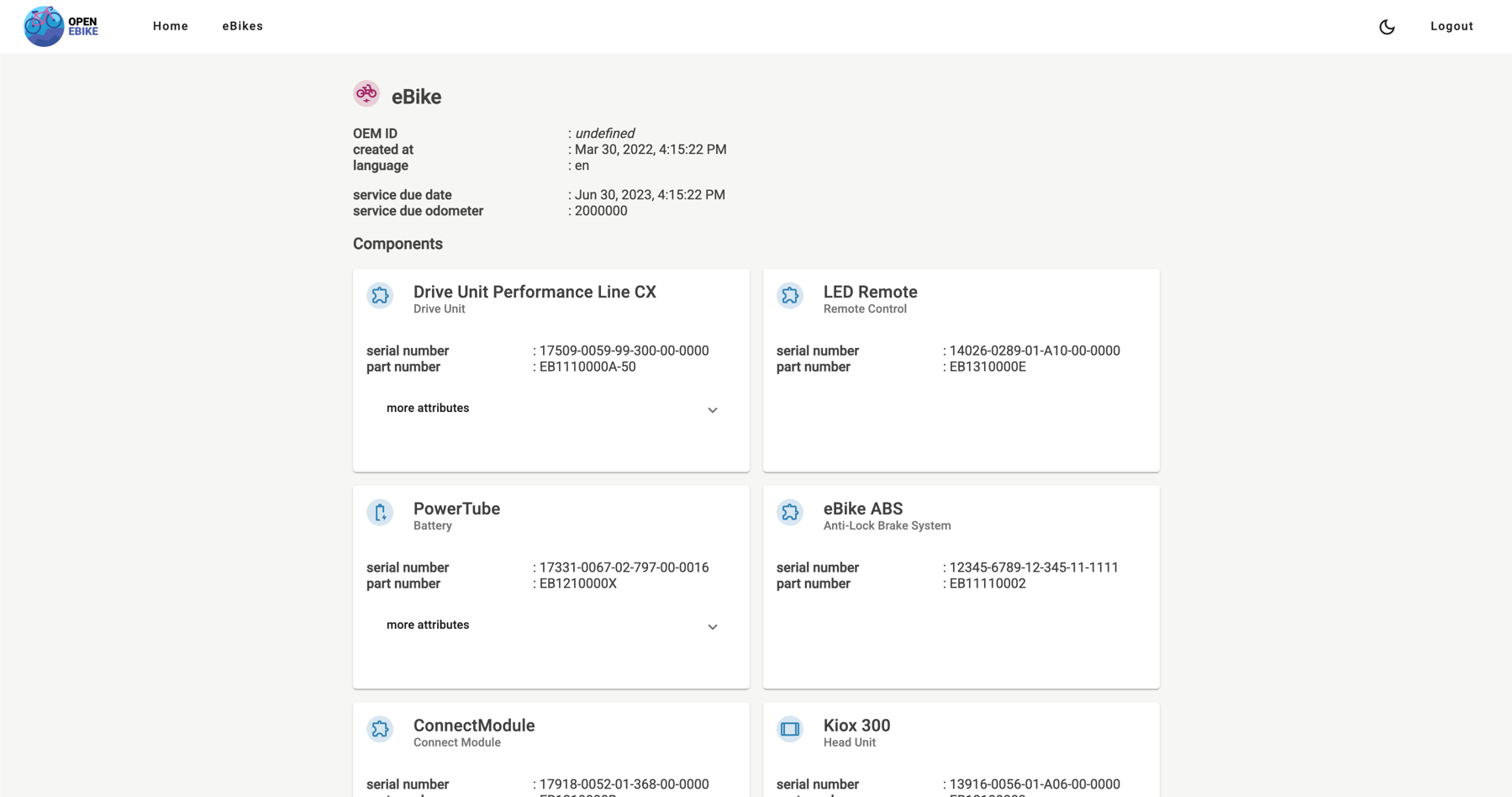Select the Drive Unit serial number text
The image size is (1512, 797).
click(624, 351)
